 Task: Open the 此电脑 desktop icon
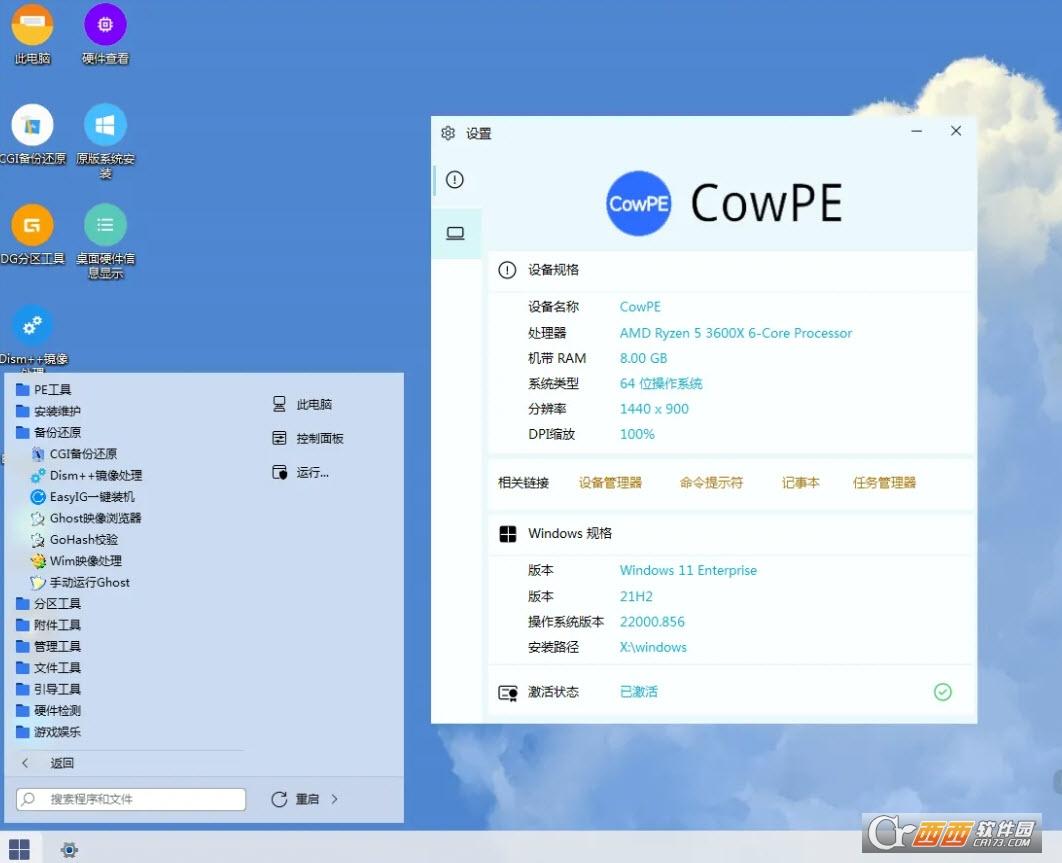tap(32, 34)
